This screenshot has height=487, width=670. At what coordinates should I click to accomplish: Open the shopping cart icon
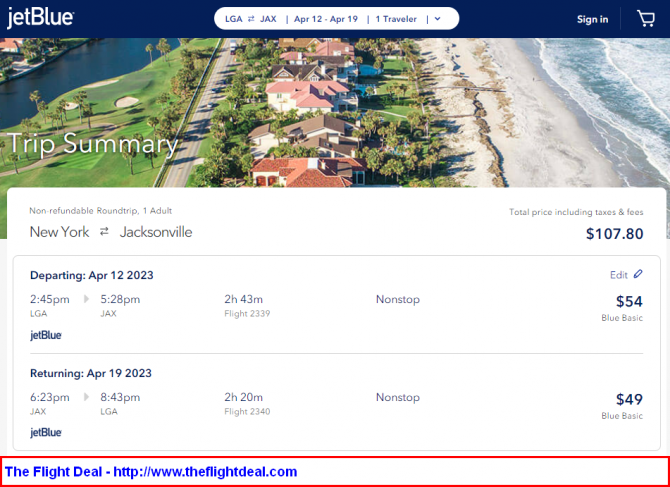click(645, 19)
